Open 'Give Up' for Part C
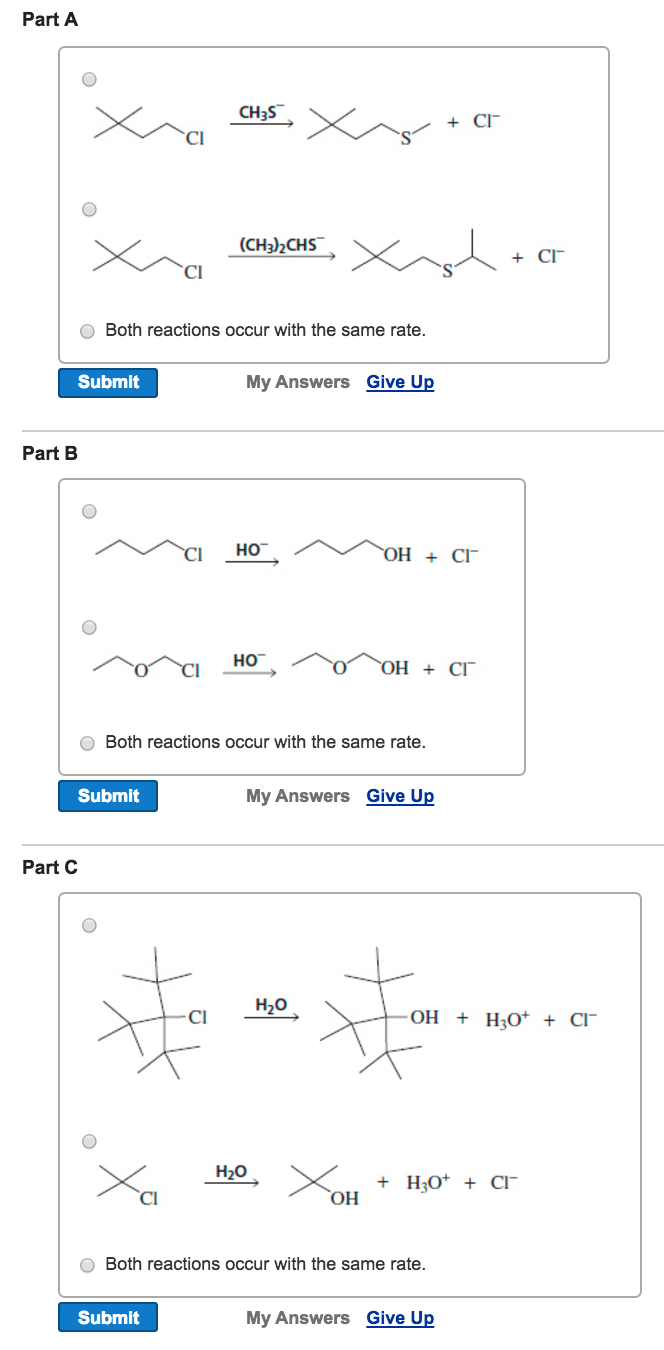The height and width of the screenshot is (1350, 664). click(400, 1317)
